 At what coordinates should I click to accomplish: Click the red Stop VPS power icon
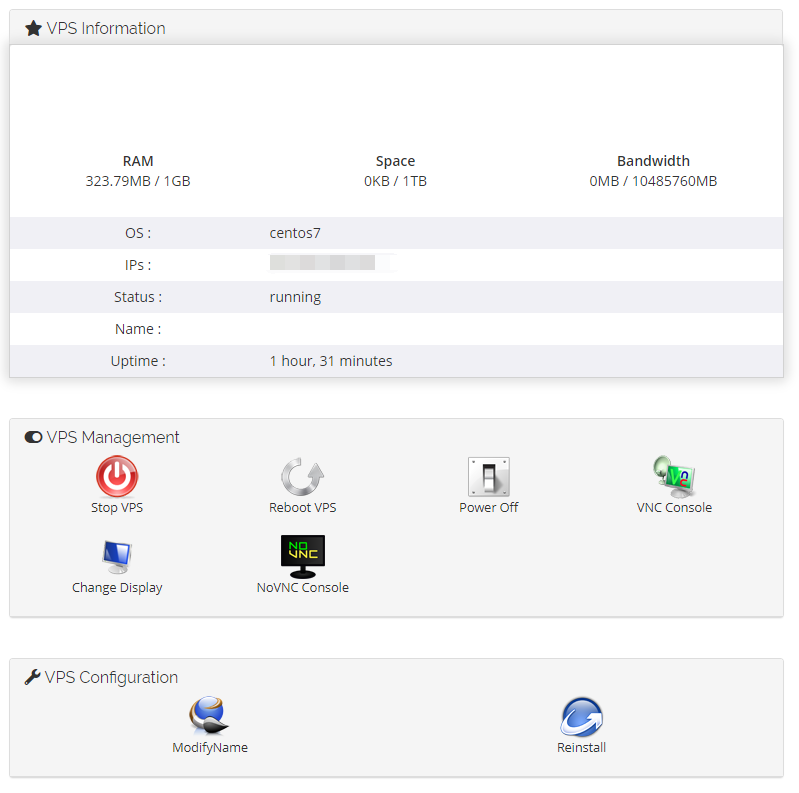[117, 476]
